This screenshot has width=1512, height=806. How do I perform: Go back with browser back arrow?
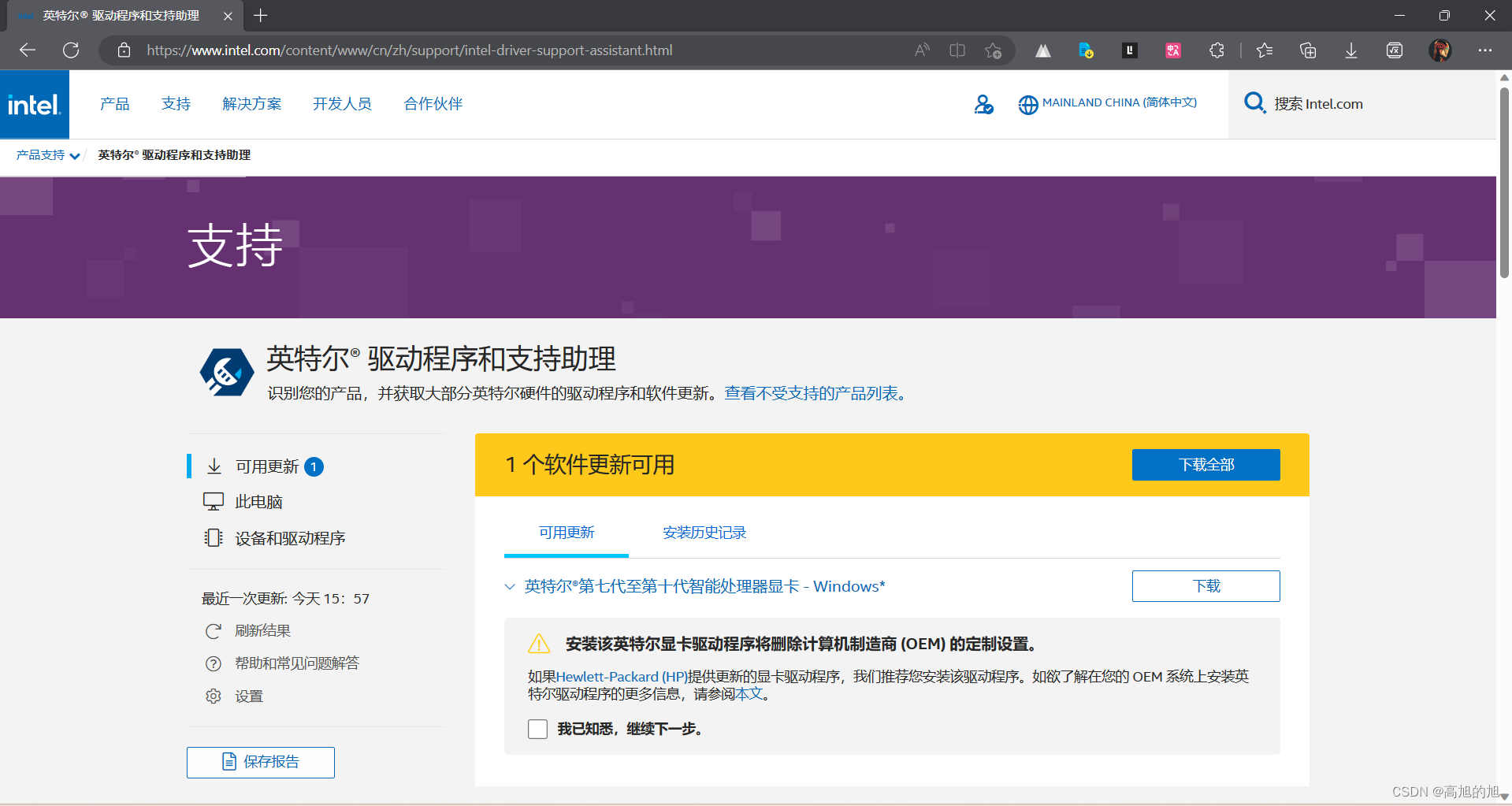28,50
